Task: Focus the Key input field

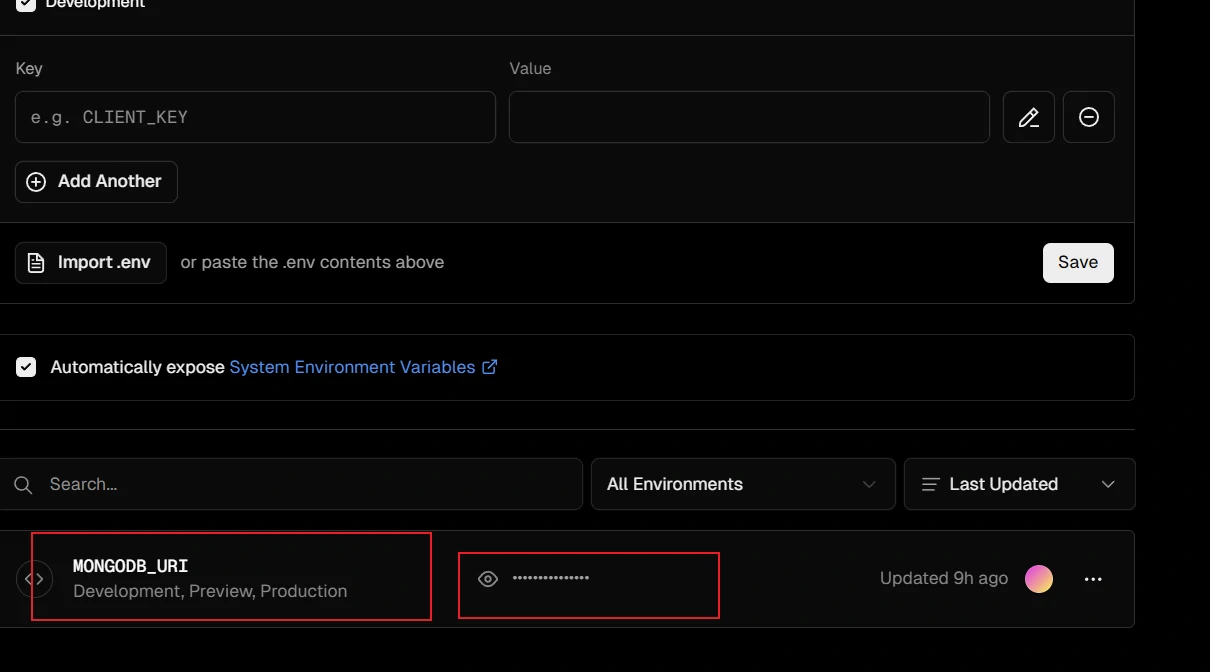Action: (255, 117)
